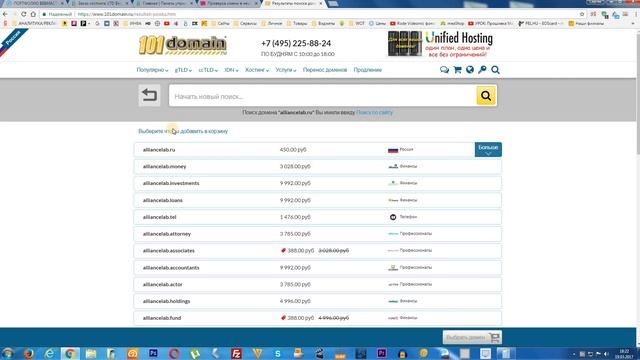
Task: Select the alliancelab.tel domain row
Action: click(318, 217)
